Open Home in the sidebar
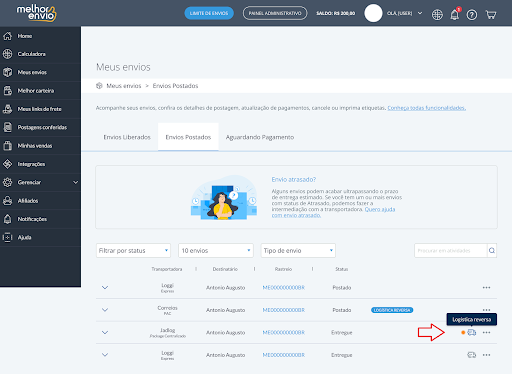 (25, 36)
